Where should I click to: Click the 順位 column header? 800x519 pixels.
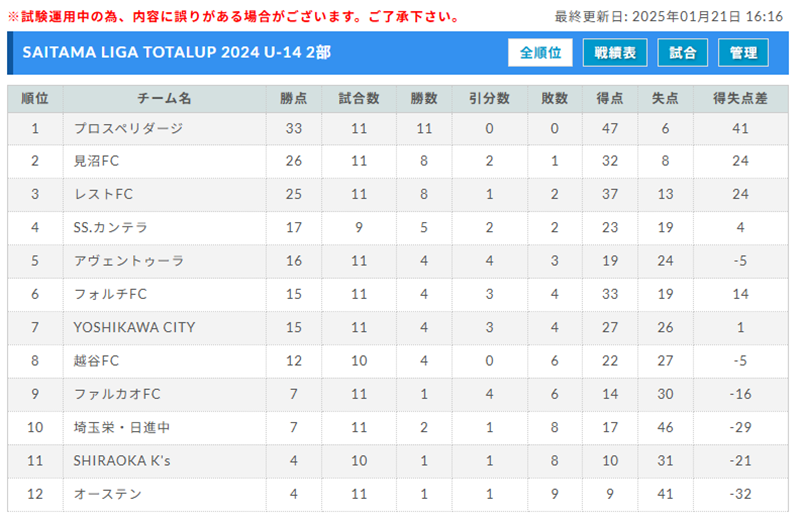coord(35,98)
